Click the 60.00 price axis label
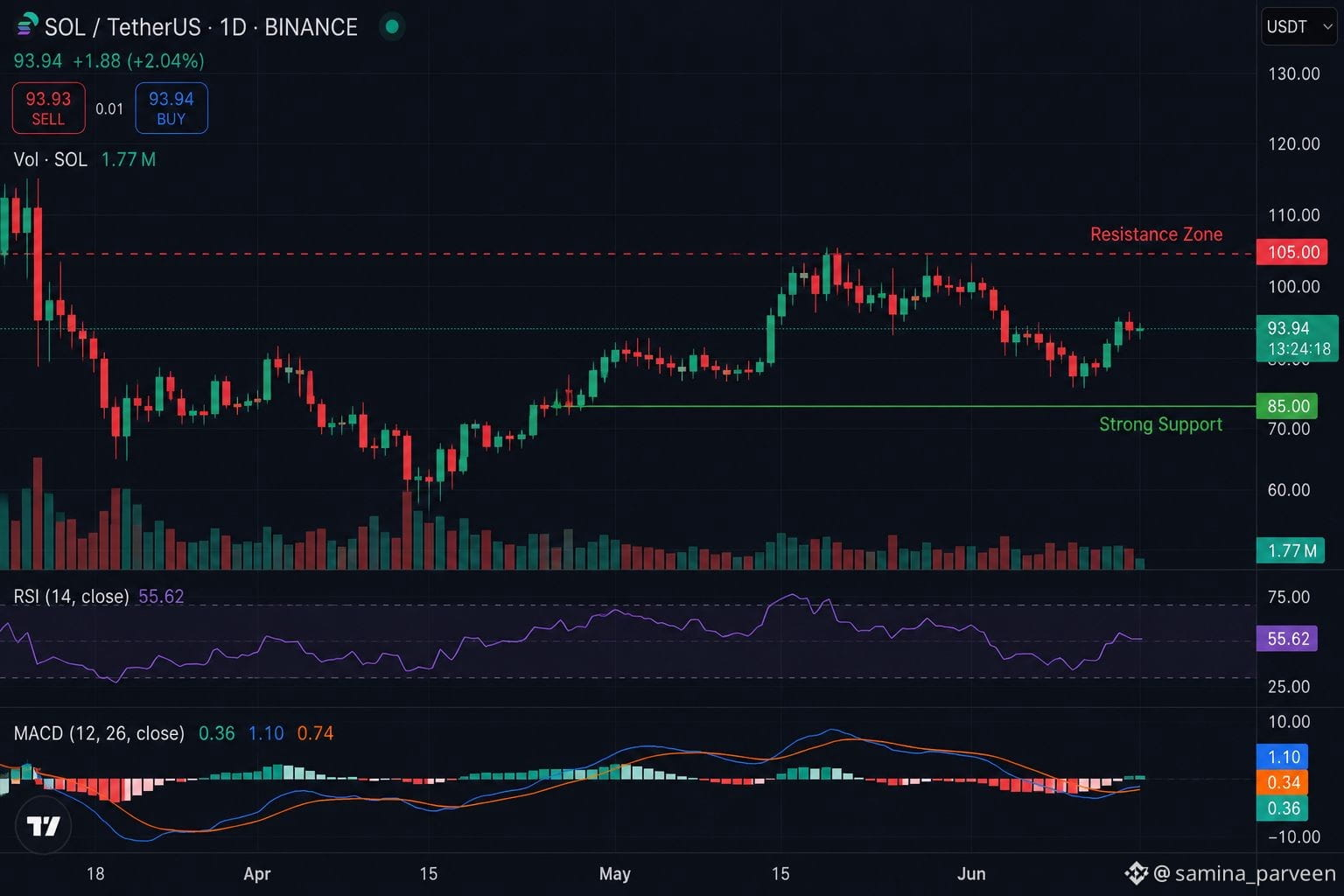 1289,490
